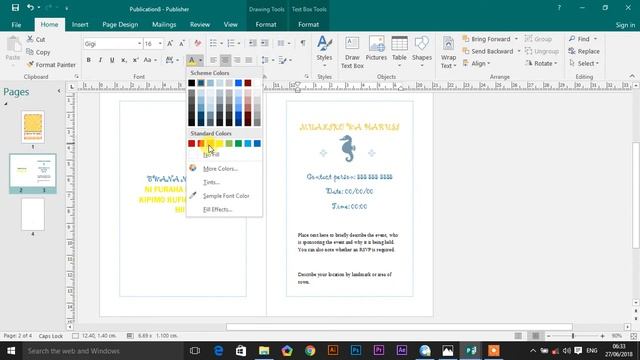Toggle special characters paragraph mark
The image size is (640, 360).
pos(303,43)
